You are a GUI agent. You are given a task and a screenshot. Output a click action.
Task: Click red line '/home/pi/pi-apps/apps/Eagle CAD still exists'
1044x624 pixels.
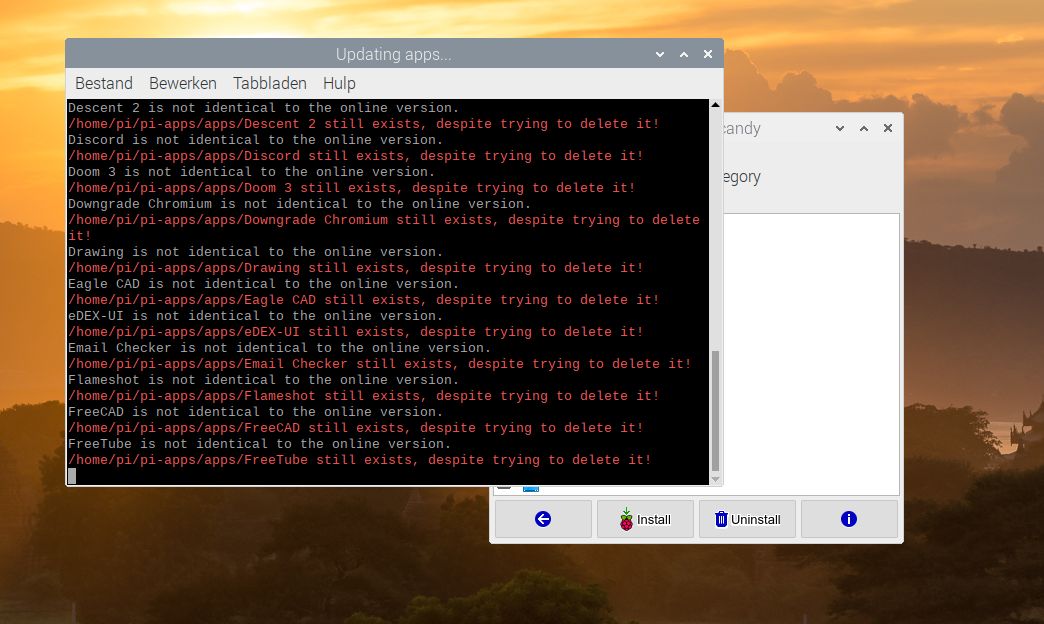[x=364, y=300]
